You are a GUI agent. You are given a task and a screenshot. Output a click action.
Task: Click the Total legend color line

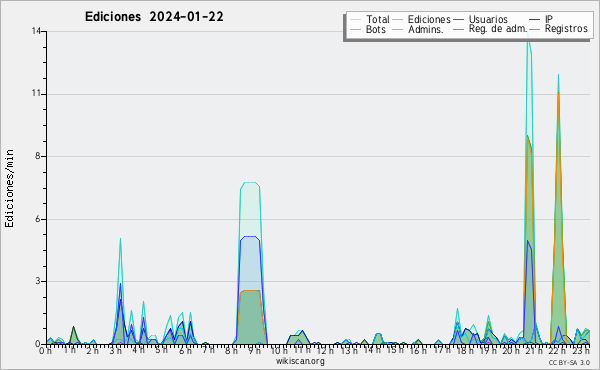pyautogui.click(x=355, y=20)
